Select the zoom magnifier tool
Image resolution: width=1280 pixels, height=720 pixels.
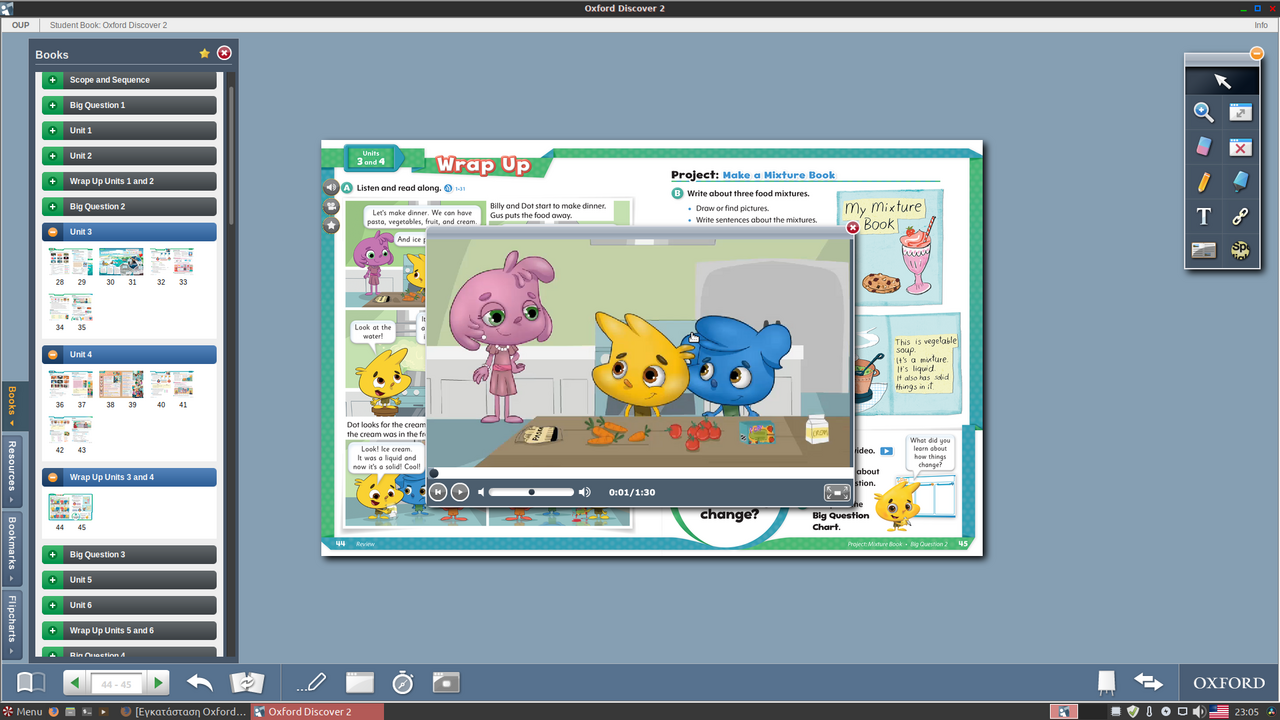(x=1204, y=113)
